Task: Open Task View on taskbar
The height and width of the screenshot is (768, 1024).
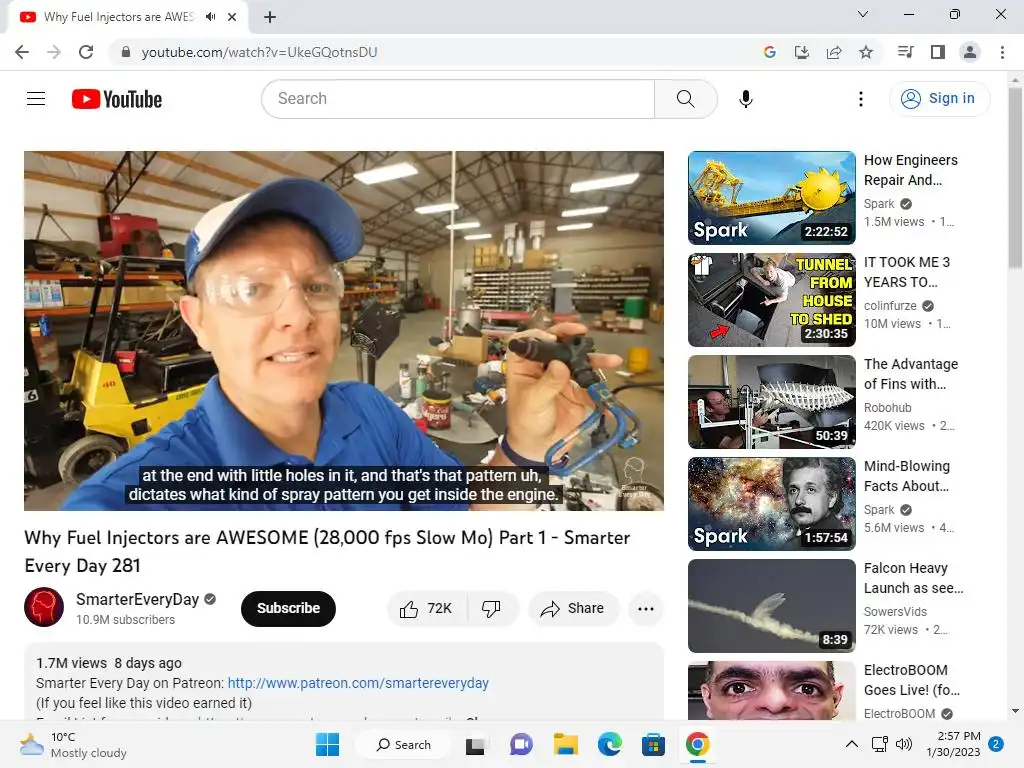Action: click(x=475, y=744)
